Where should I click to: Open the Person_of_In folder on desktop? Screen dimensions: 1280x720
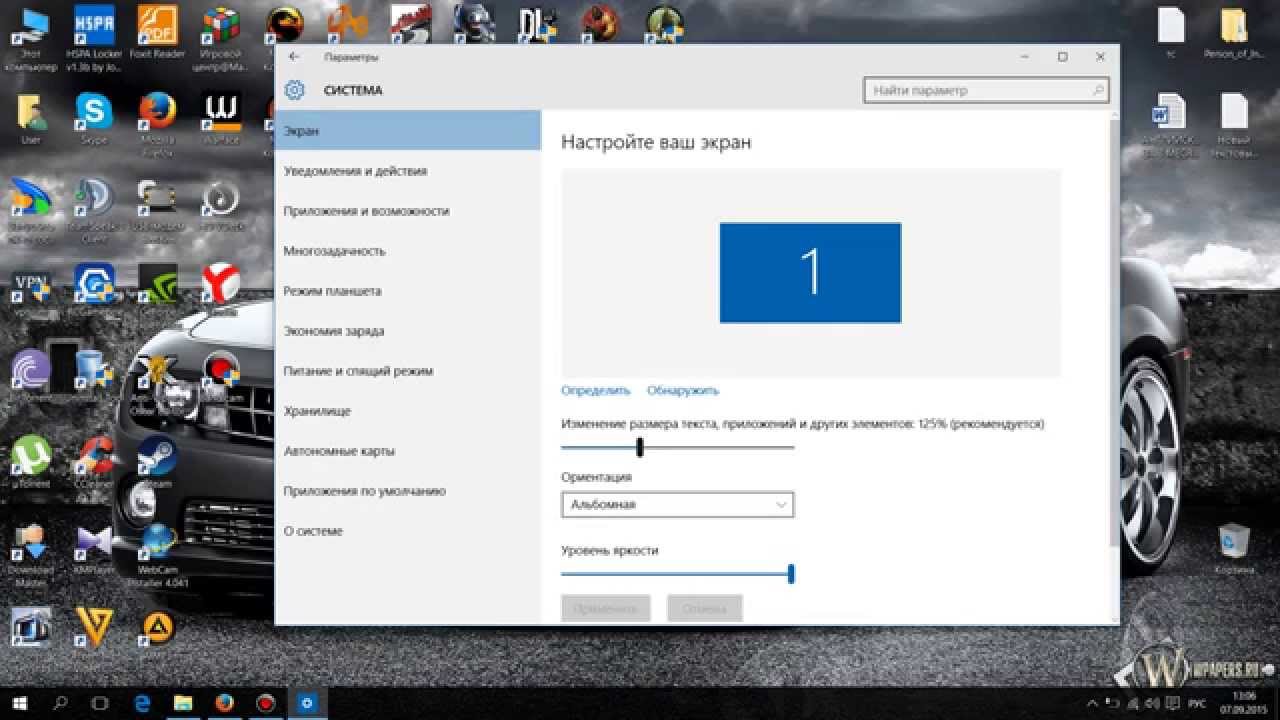(x=1233, y=32)
